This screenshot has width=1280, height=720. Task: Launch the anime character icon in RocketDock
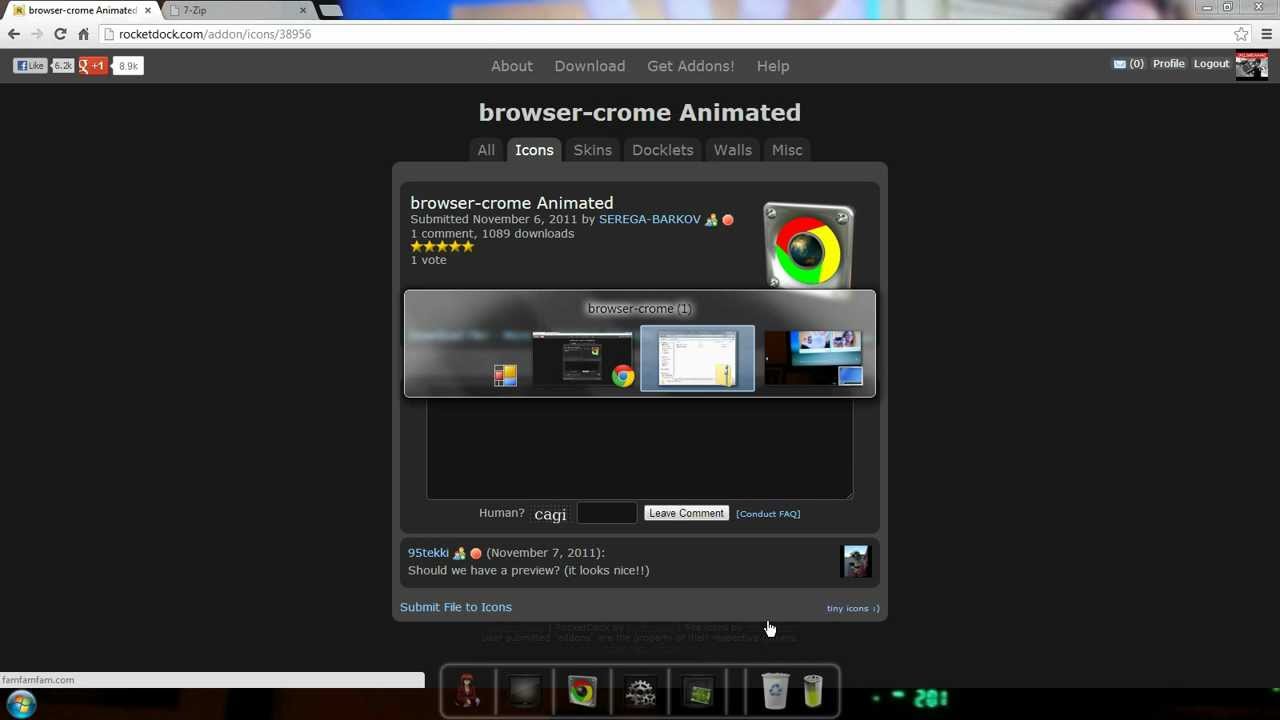[467, 690]
